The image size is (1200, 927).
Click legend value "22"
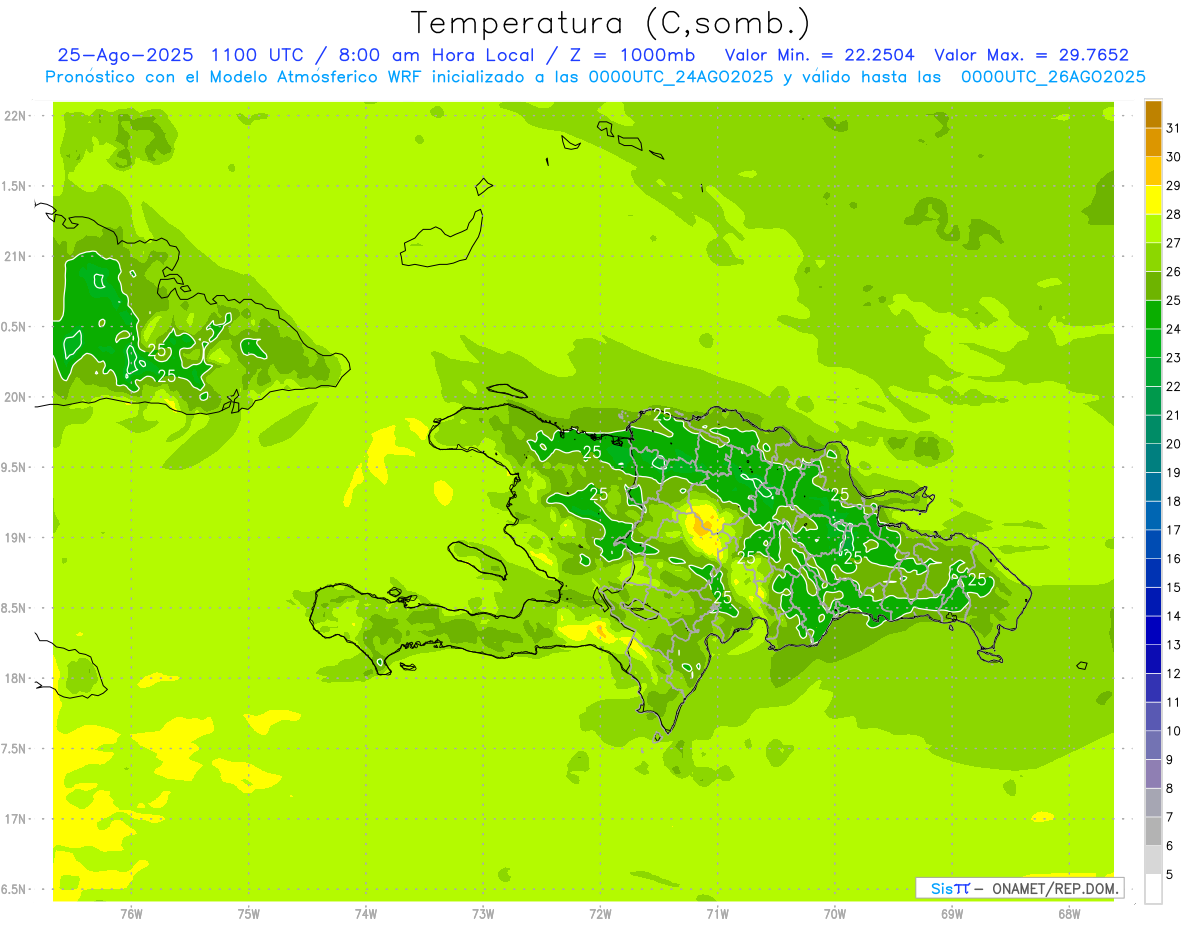point(1174,387)
